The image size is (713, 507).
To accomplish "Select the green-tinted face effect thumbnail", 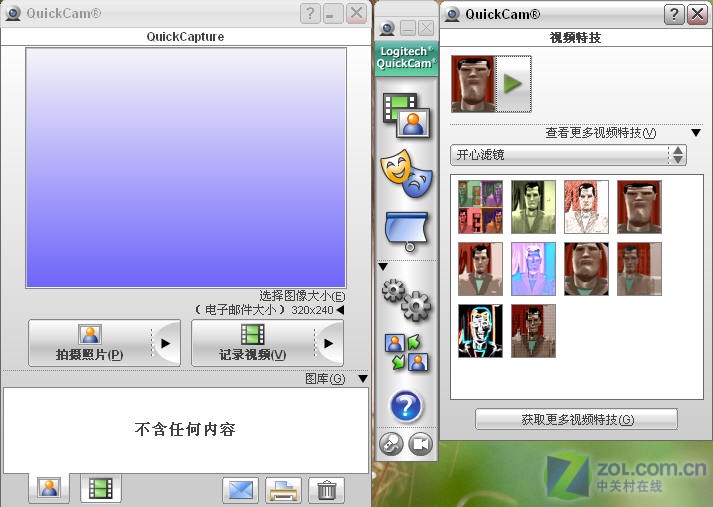I will pos(533,207).
